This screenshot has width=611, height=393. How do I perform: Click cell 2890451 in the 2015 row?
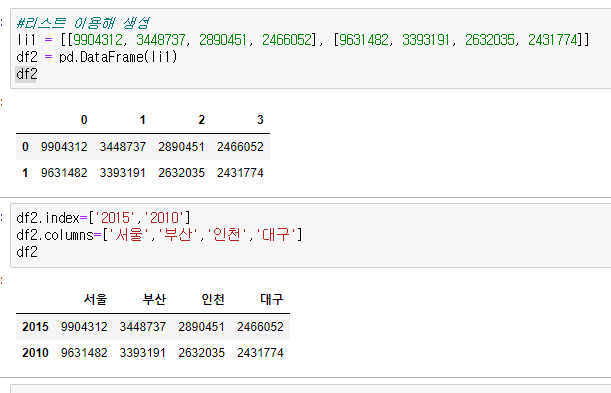click(201, 327)
